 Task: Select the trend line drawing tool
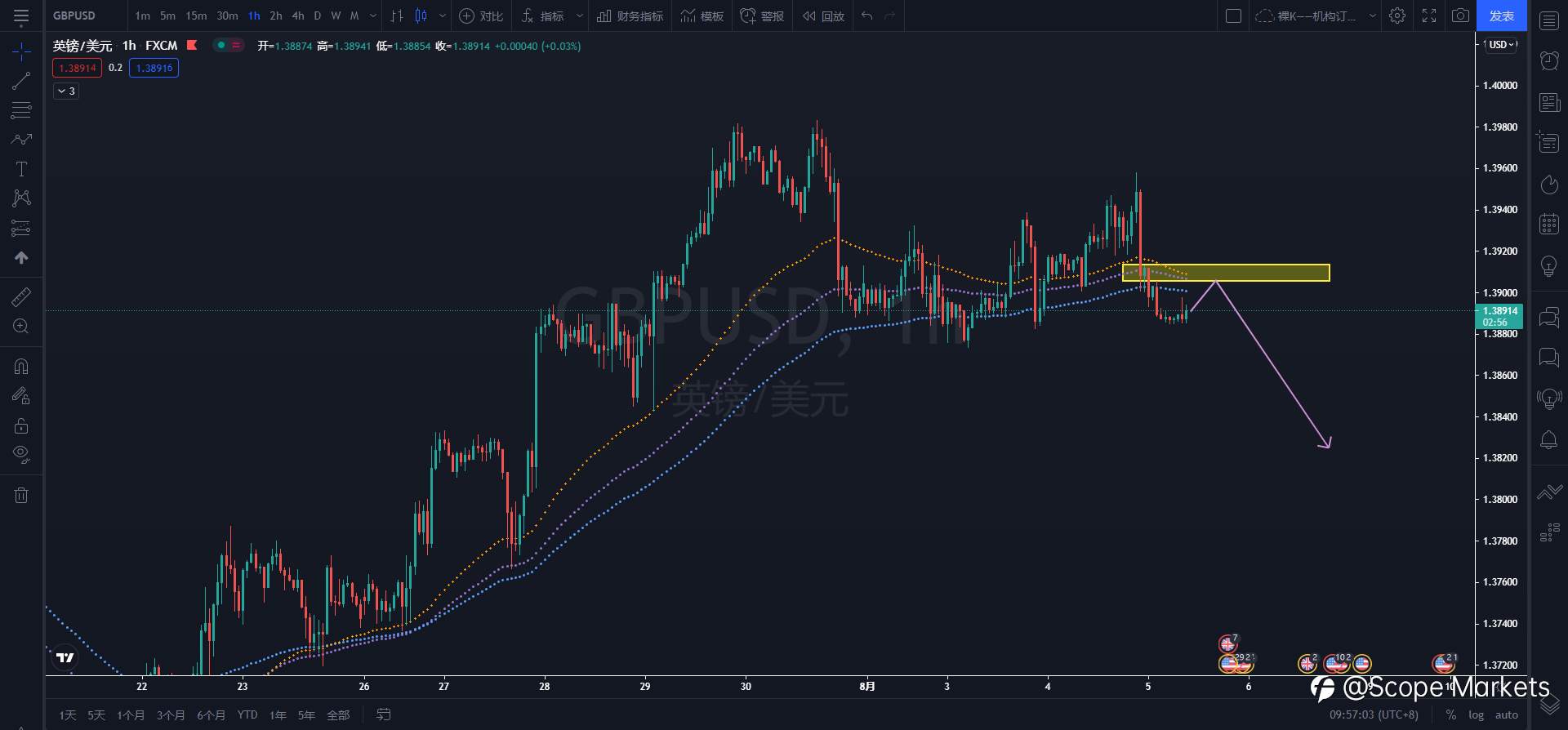tap(21, 80)
